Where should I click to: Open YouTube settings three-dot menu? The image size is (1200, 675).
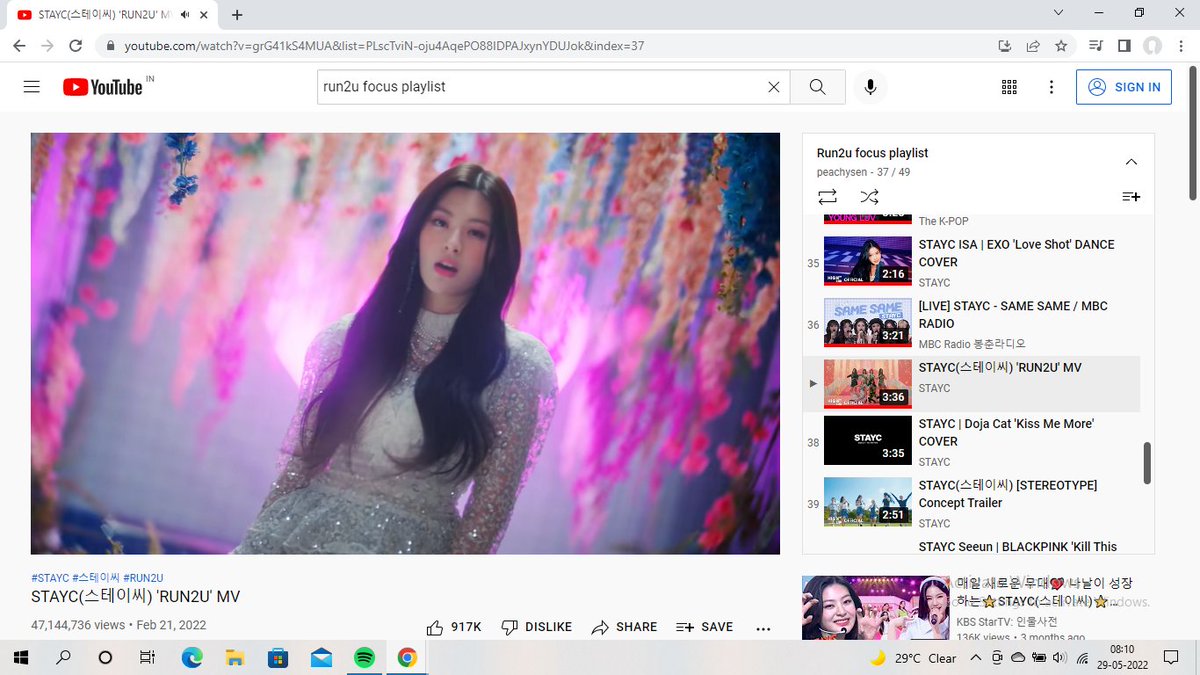1051,87
